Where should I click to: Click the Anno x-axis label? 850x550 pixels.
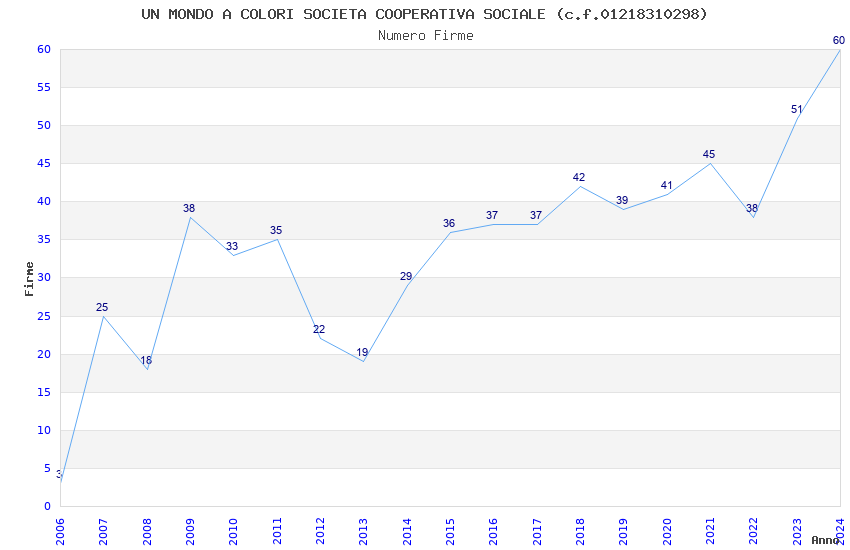click(x=825, y=540)
